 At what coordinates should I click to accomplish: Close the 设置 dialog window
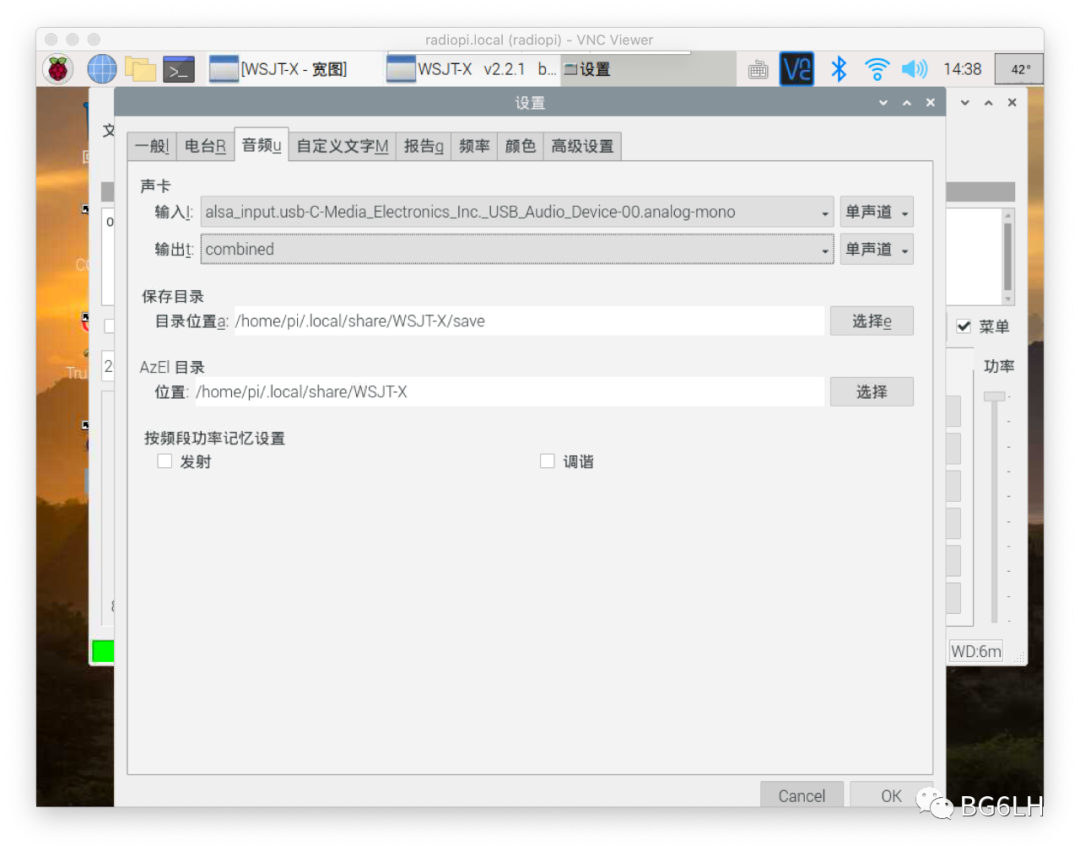click(931, 103)
